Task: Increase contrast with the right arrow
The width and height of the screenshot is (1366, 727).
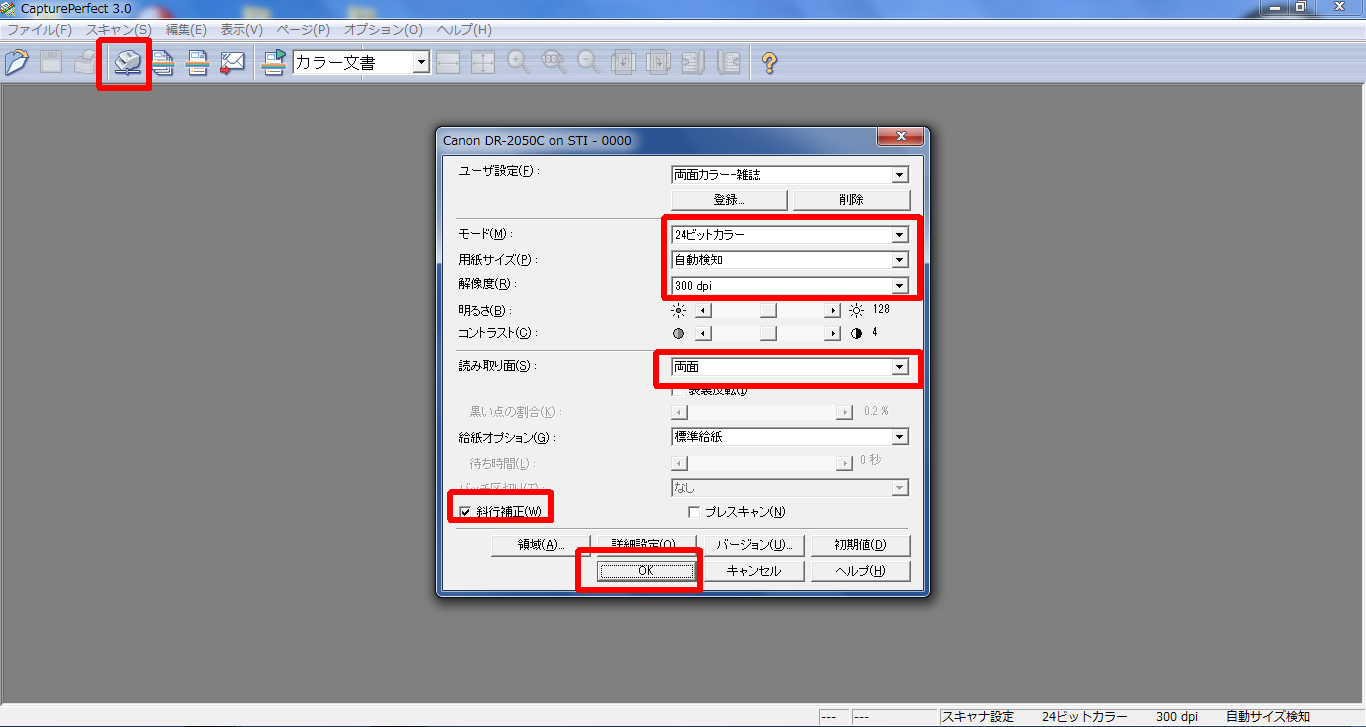Action: [832, 333]
